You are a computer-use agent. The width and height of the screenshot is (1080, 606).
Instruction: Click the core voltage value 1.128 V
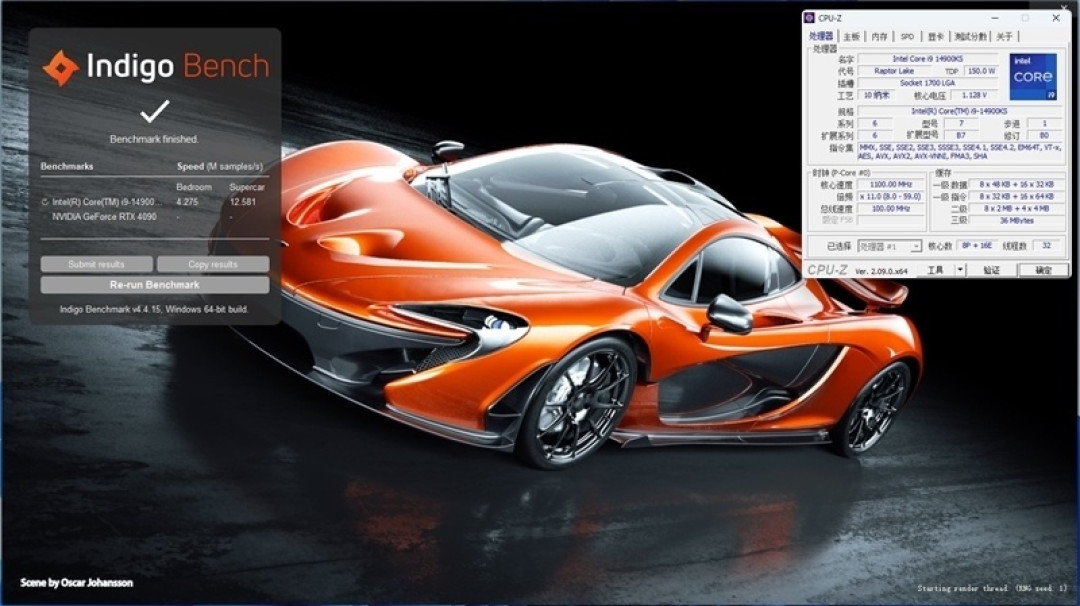tap(974, 95)
